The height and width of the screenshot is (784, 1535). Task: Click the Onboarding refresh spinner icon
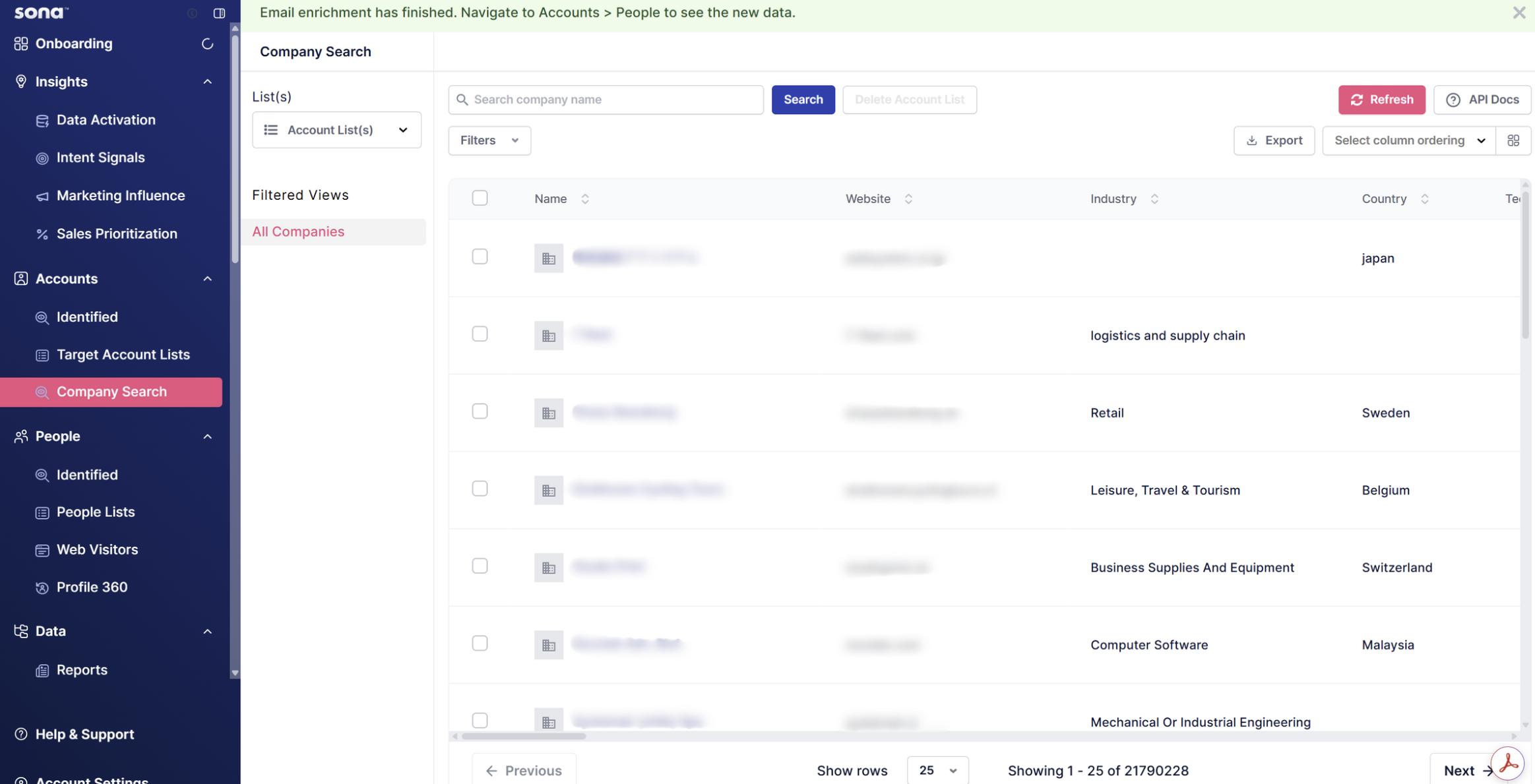[x=207, y=44]
